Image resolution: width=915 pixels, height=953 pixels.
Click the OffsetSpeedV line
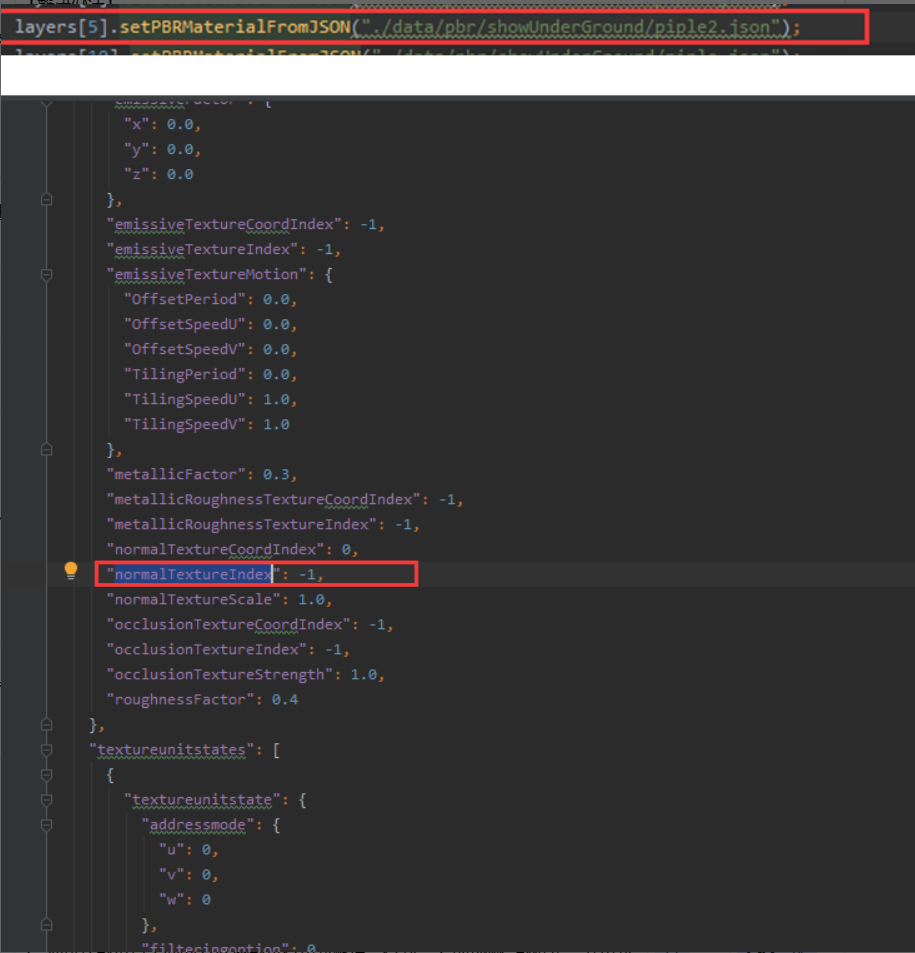(210, 349)
